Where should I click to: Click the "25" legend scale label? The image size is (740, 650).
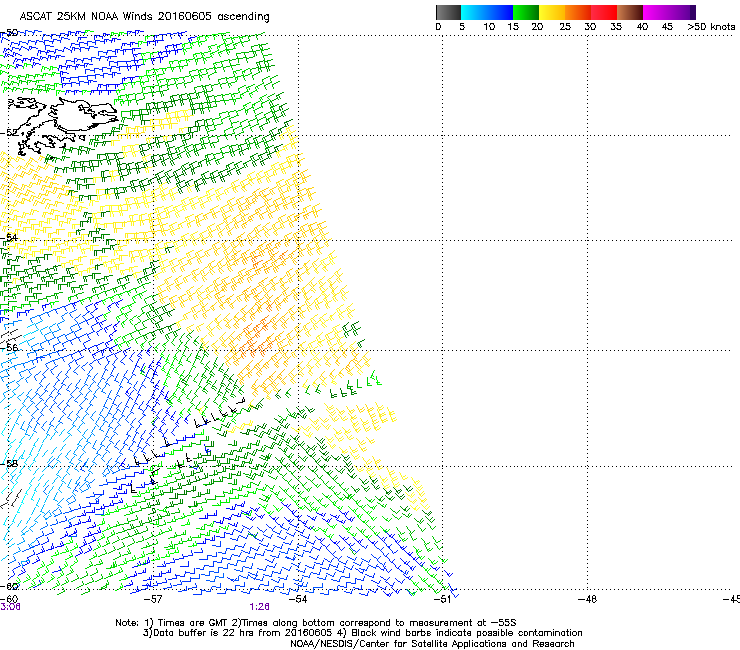[565, 27]
